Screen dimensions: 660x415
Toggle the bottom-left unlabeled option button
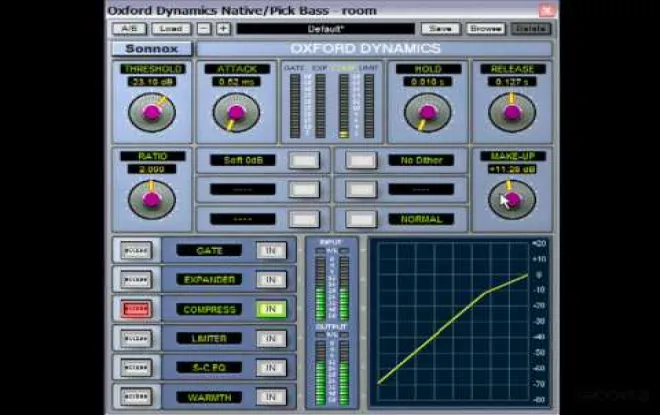304,219
